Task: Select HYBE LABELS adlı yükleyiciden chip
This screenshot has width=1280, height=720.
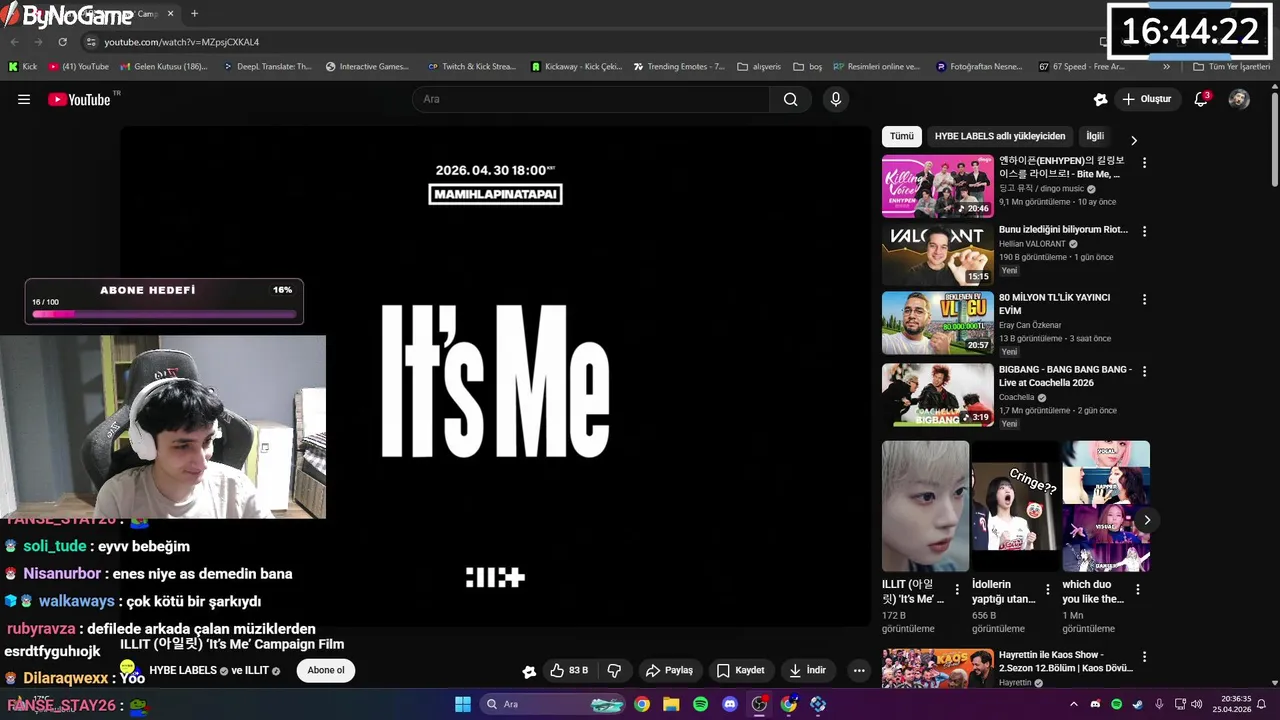Action: [1000, 136]
